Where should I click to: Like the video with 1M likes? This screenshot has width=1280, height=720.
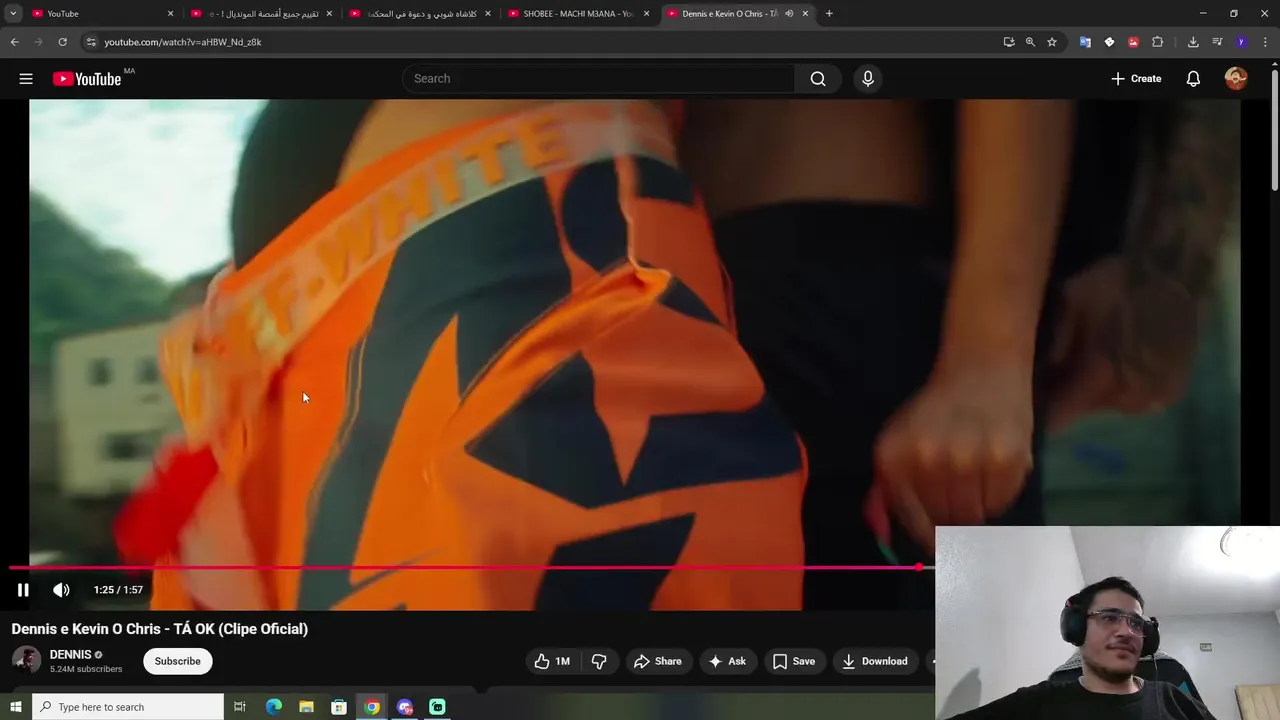coord(552,661)
